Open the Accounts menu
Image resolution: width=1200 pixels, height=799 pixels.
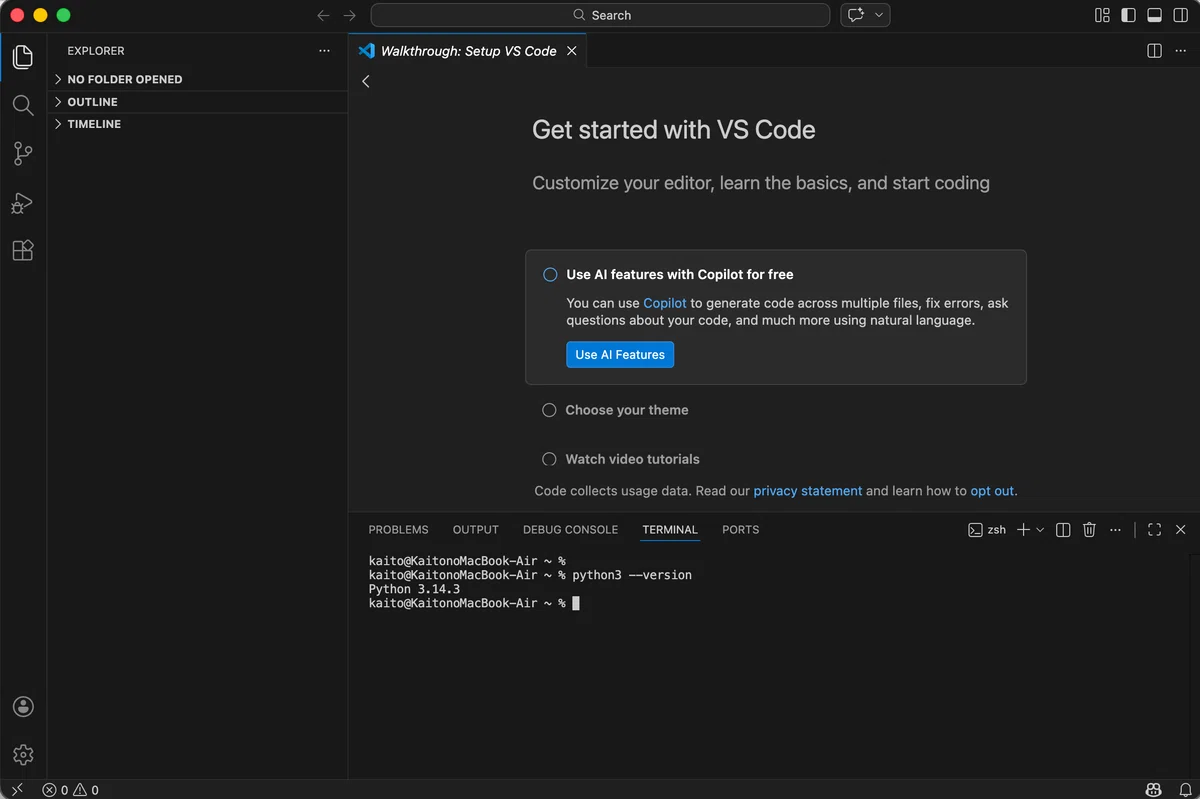[x=23, y=707]
